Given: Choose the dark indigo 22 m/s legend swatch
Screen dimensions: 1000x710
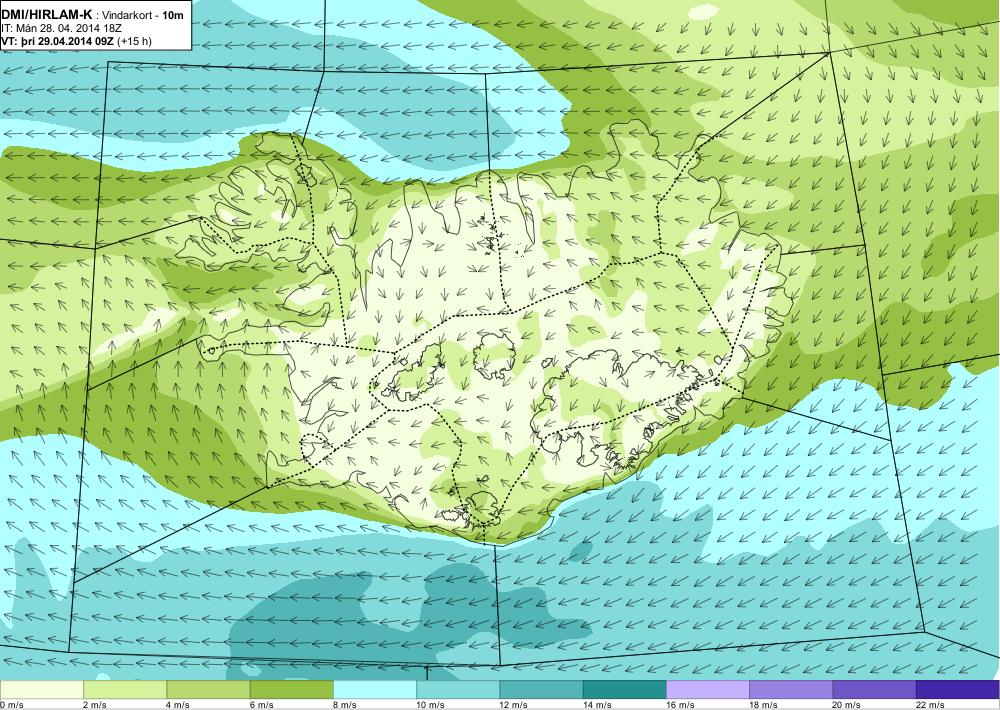Looking at the screenshot, I should 957,690.
